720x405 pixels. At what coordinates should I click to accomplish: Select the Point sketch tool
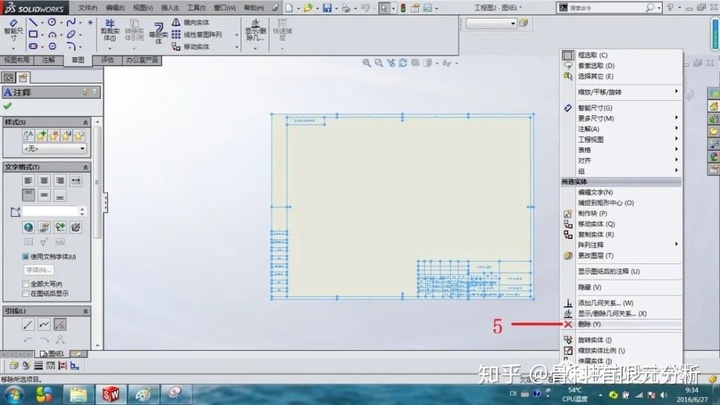[90, 22]
